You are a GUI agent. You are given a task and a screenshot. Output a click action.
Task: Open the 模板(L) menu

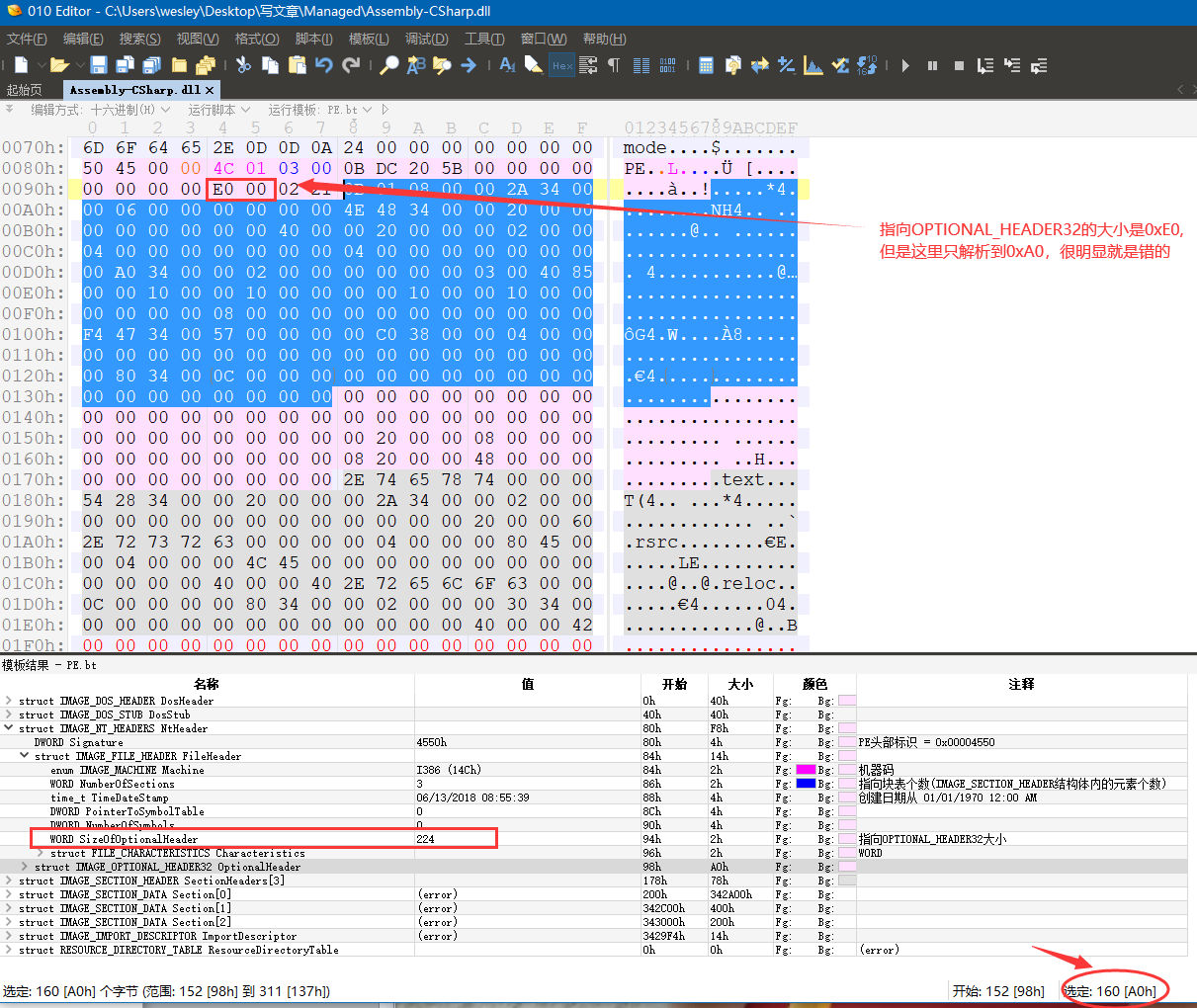(x=369, y=39)
